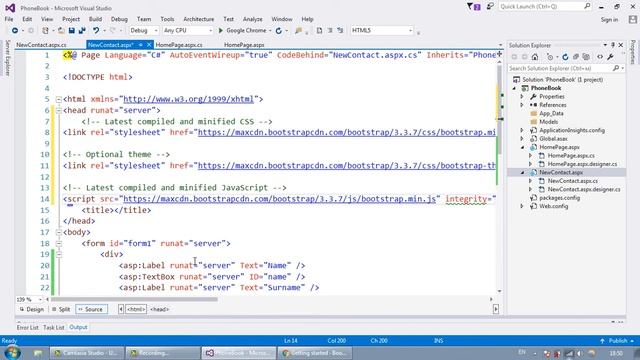The height and width of the screenshot is (360, 640).
Task: Click the html breadcrumb tag button
Action: (136, 309)
